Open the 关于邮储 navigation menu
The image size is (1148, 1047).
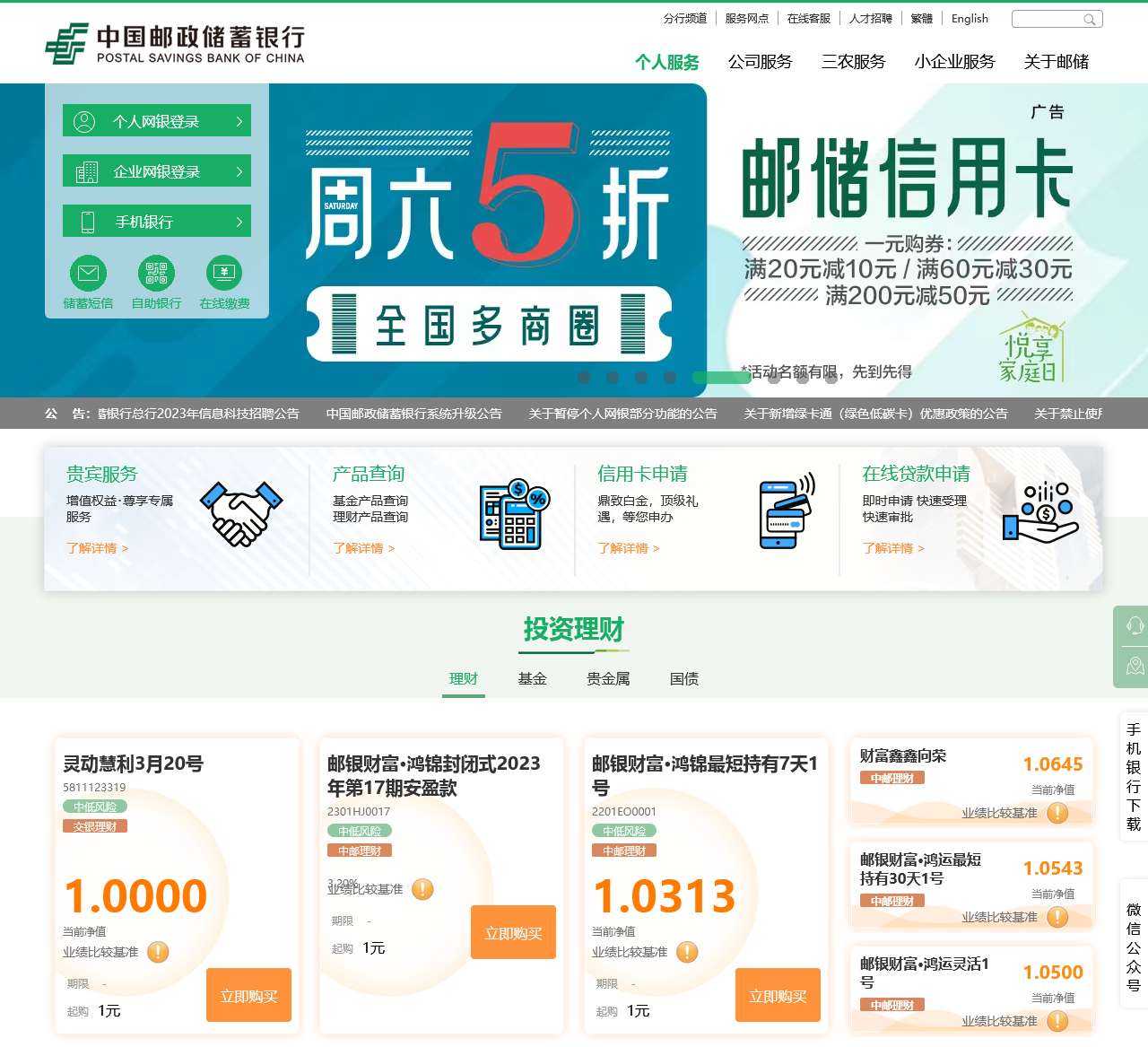1057,62
